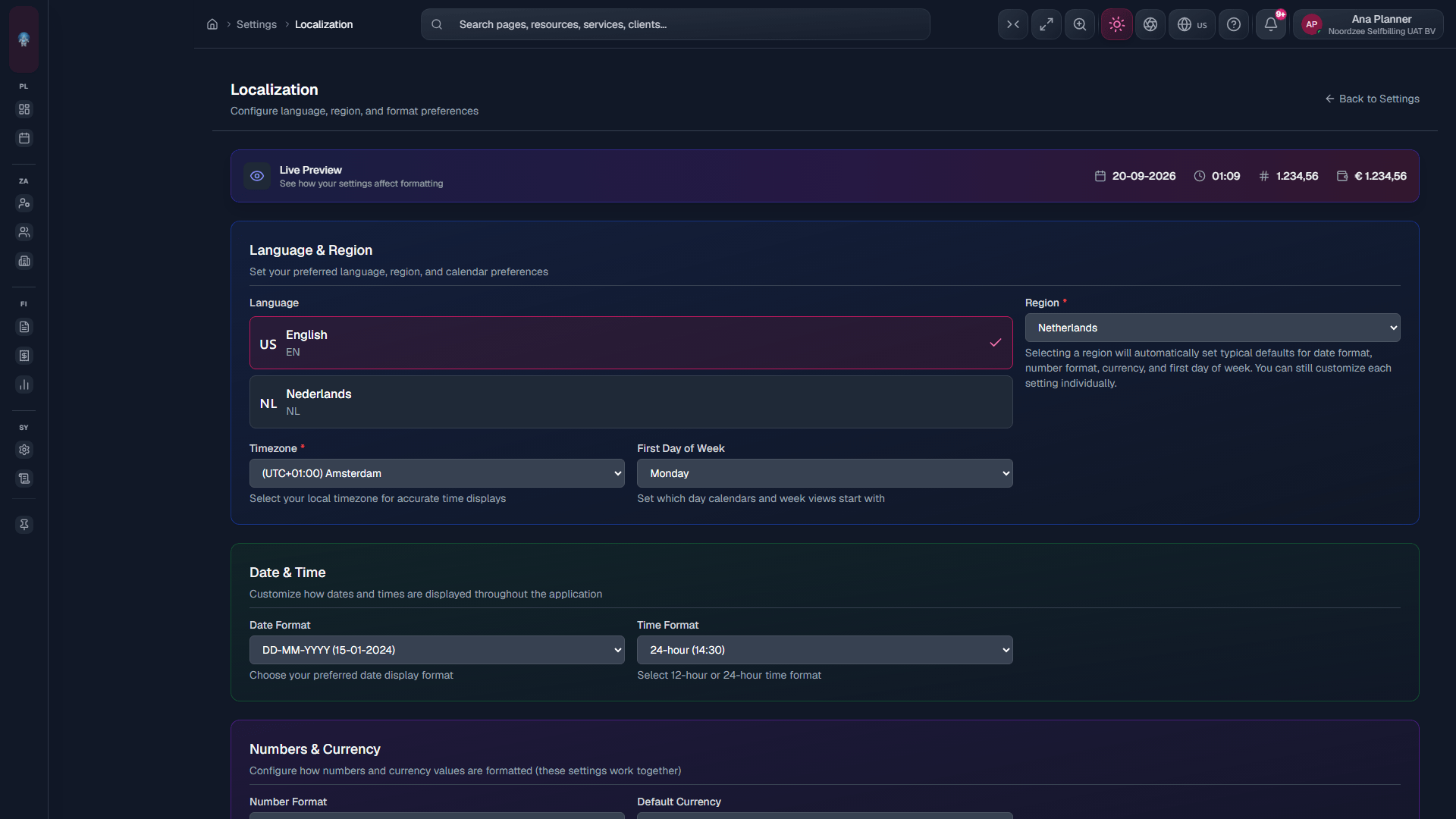The height and width of the screenshot is (819, 1456).
Task: Click the calendar icon in Live Preview
Action: coord(1100,176)
